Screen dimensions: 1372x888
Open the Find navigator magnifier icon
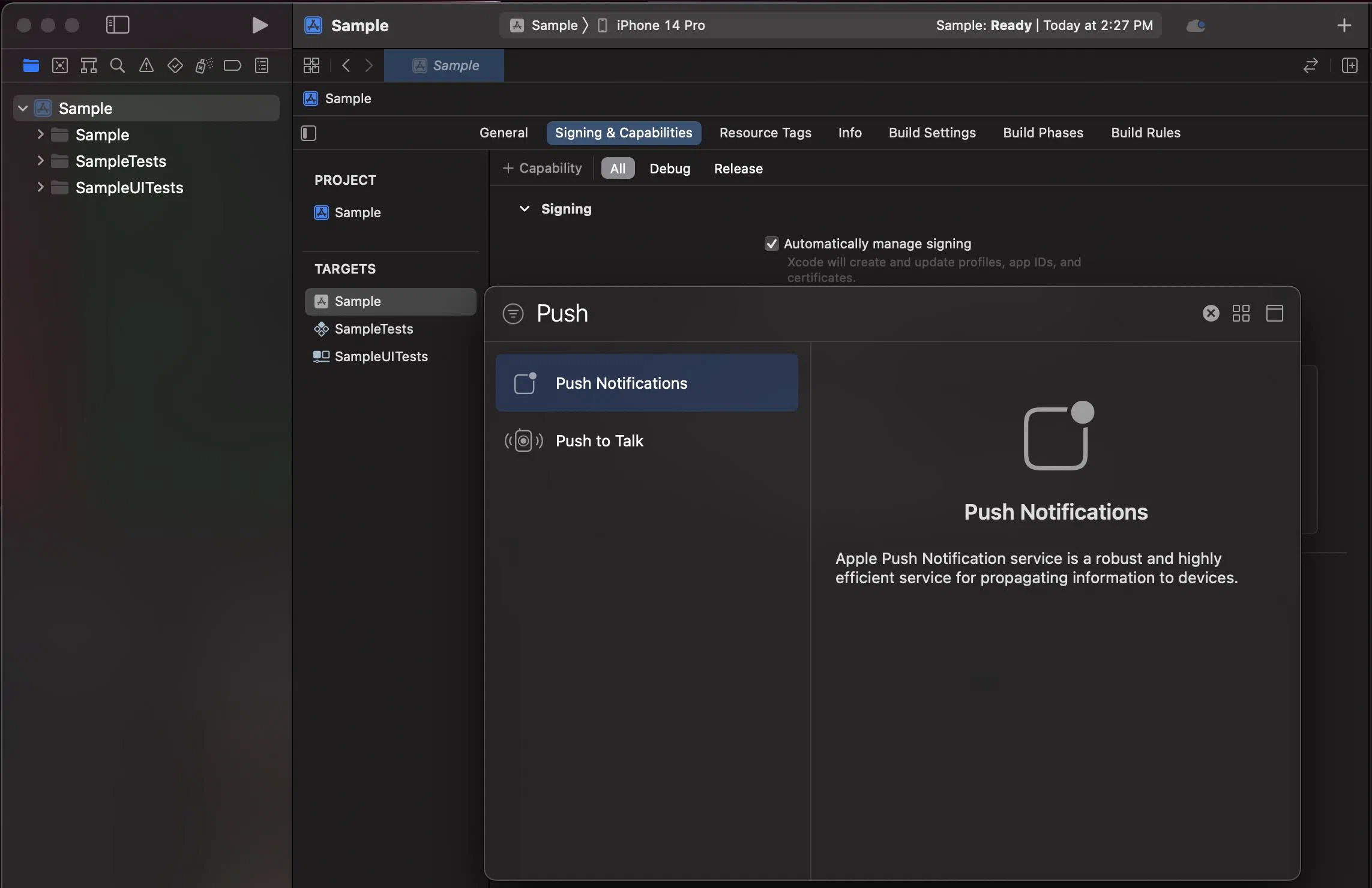[x=118, y=65]
